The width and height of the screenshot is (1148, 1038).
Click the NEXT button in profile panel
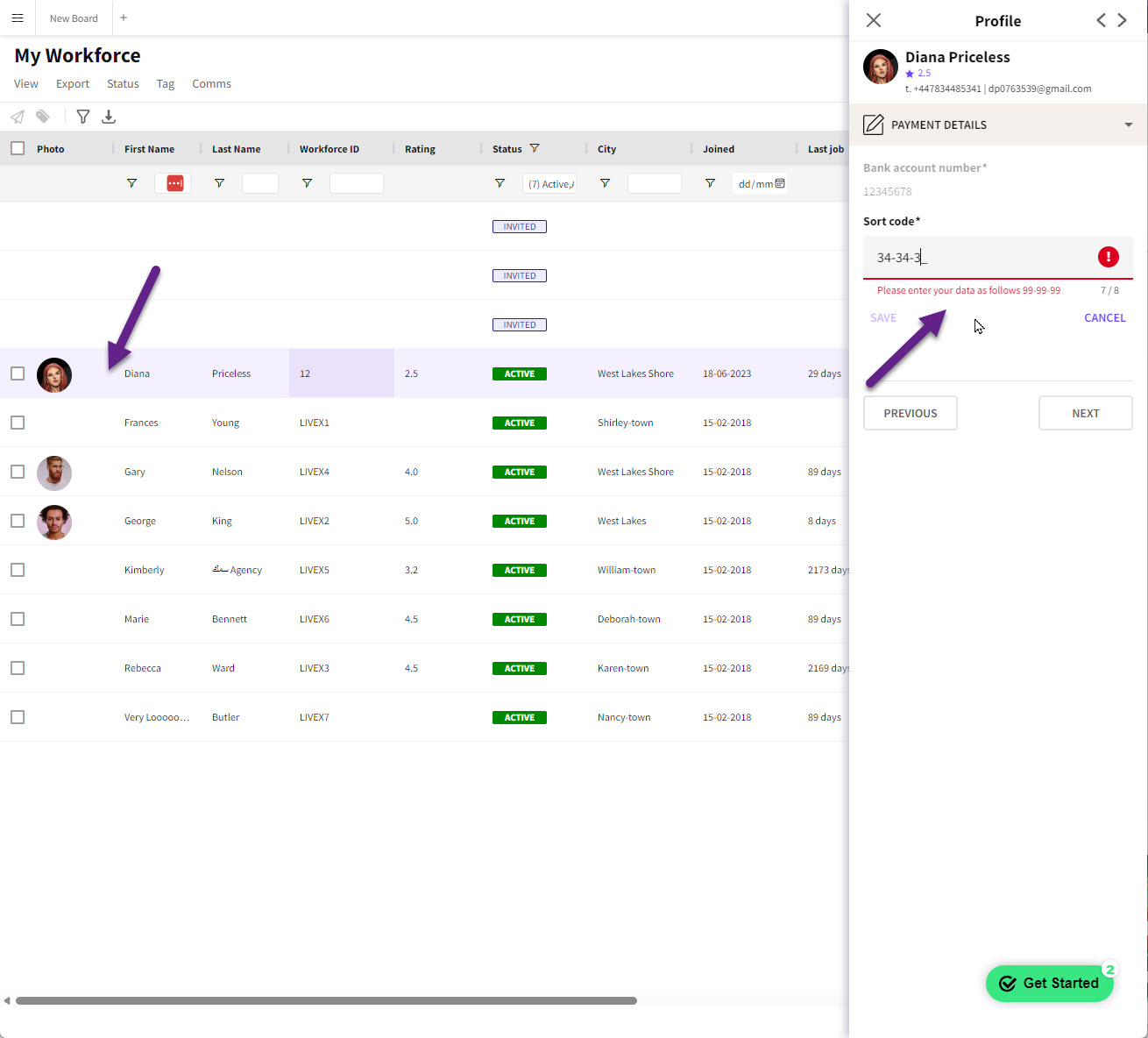(1085, 413)
